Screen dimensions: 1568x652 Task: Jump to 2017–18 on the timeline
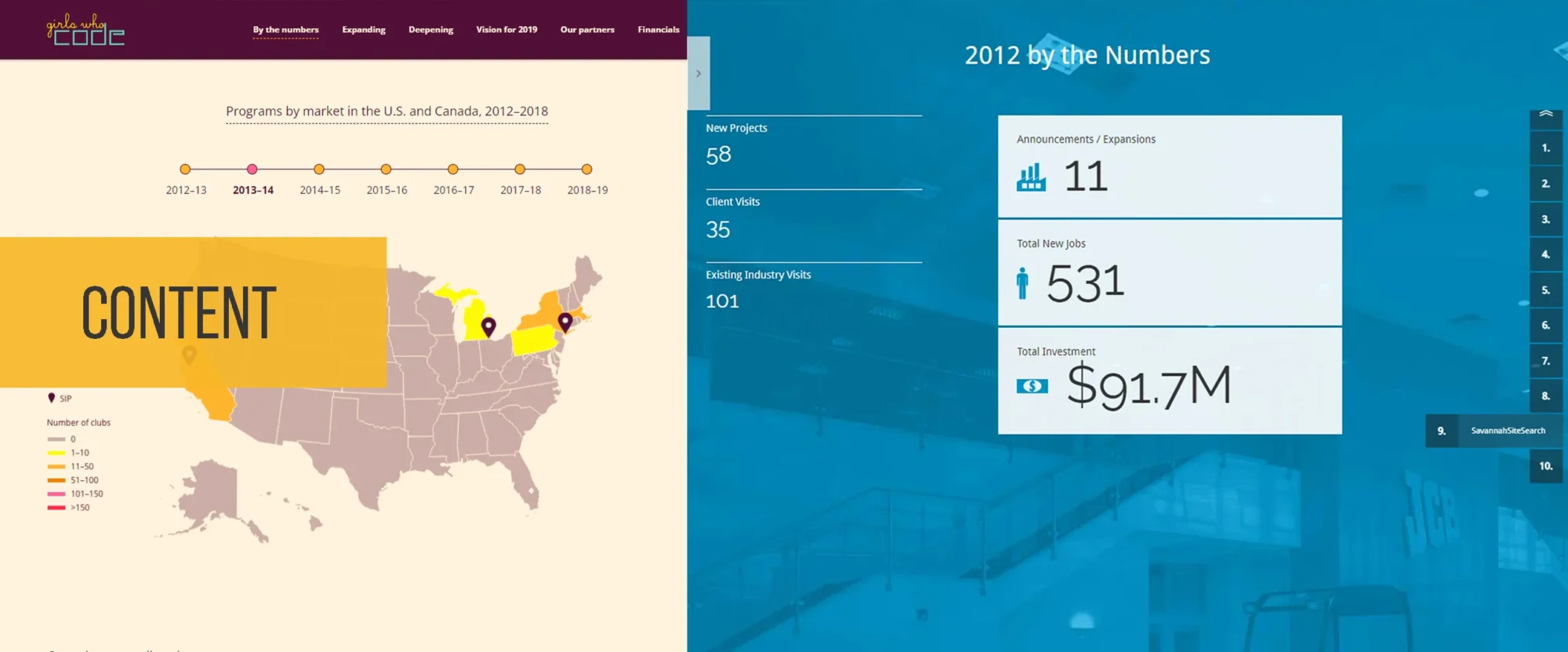(520, 169)
